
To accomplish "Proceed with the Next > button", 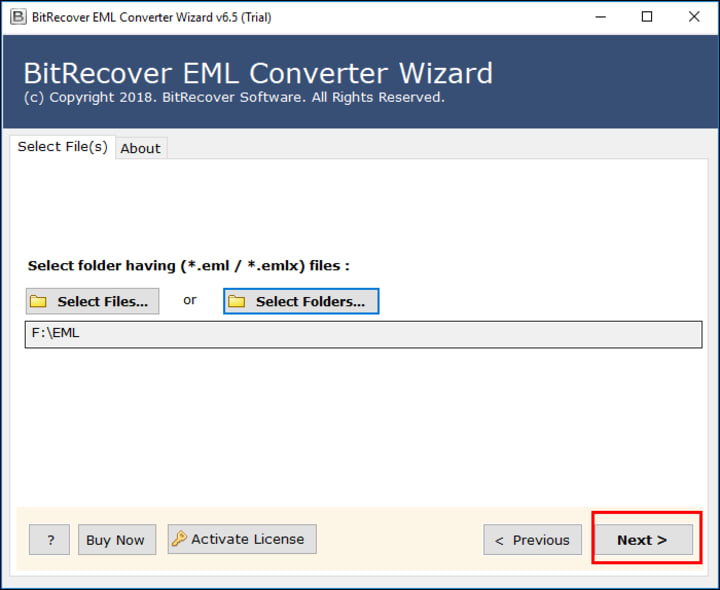I will coord(644,539).
